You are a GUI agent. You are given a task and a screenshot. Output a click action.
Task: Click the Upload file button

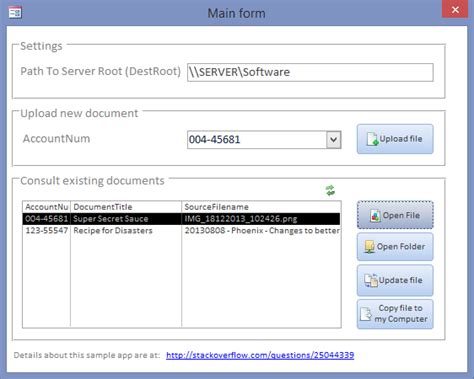(x=395, y=139)
